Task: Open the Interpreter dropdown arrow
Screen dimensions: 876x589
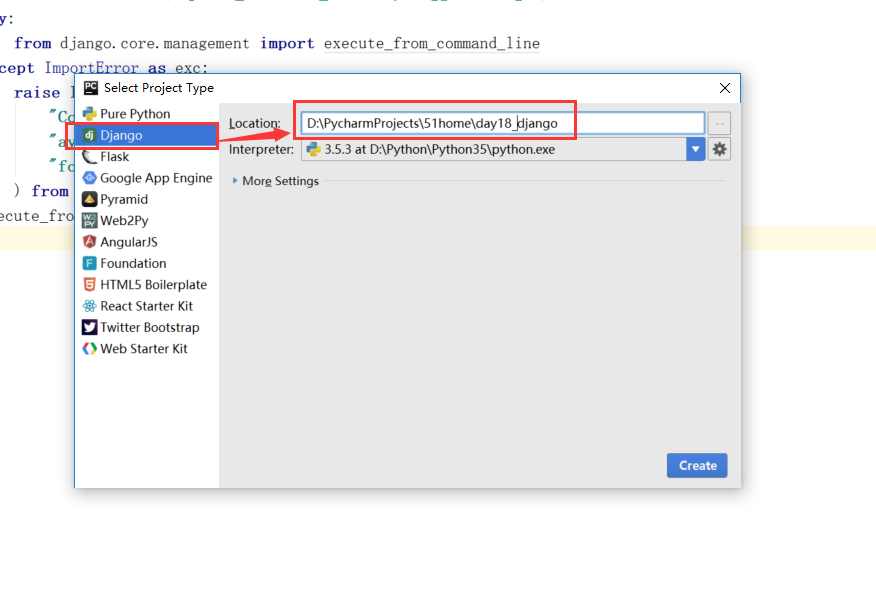Action: (x=696, y=149)
